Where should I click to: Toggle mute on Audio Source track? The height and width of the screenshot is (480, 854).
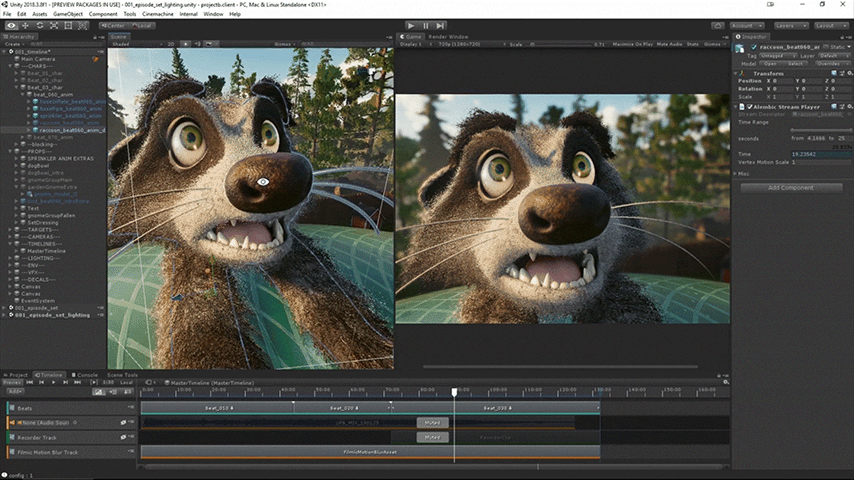123,422
